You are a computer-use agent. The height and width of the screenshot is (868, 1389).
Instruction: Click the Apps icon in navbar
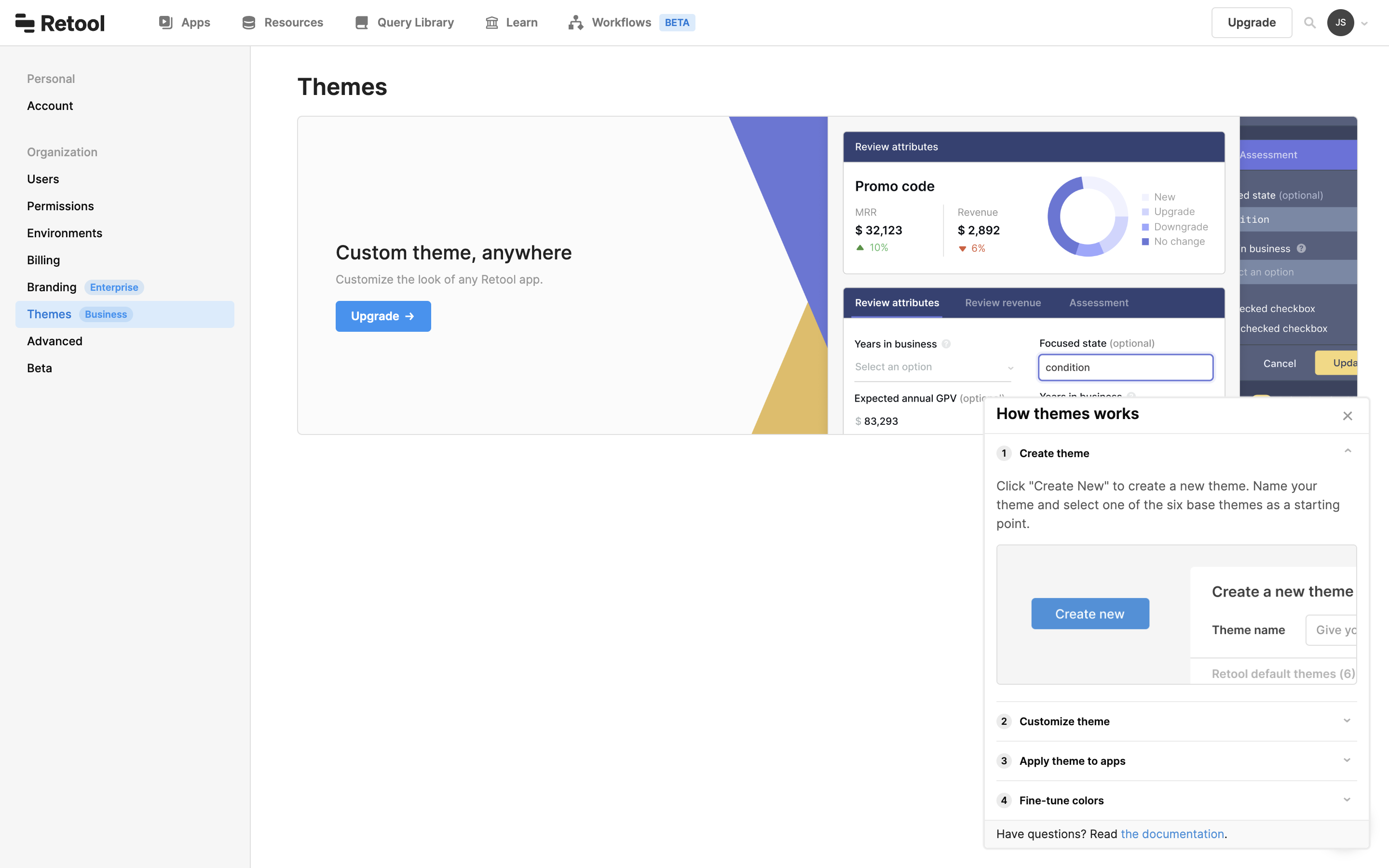point(166,22)
